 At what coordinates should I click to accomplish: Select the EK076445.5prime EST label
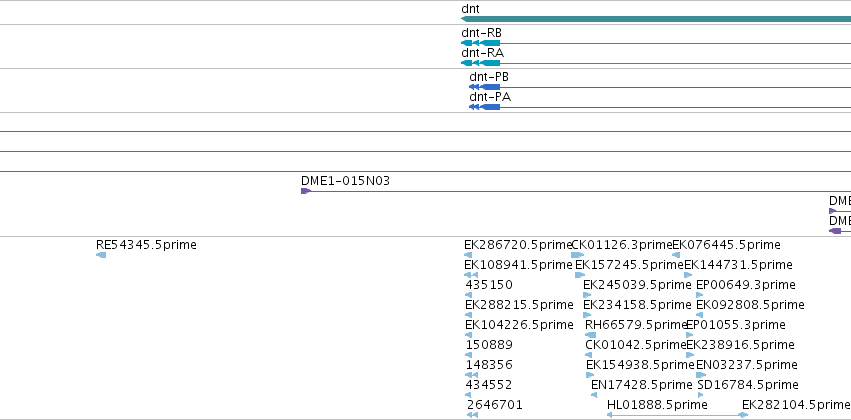(726, 245)
